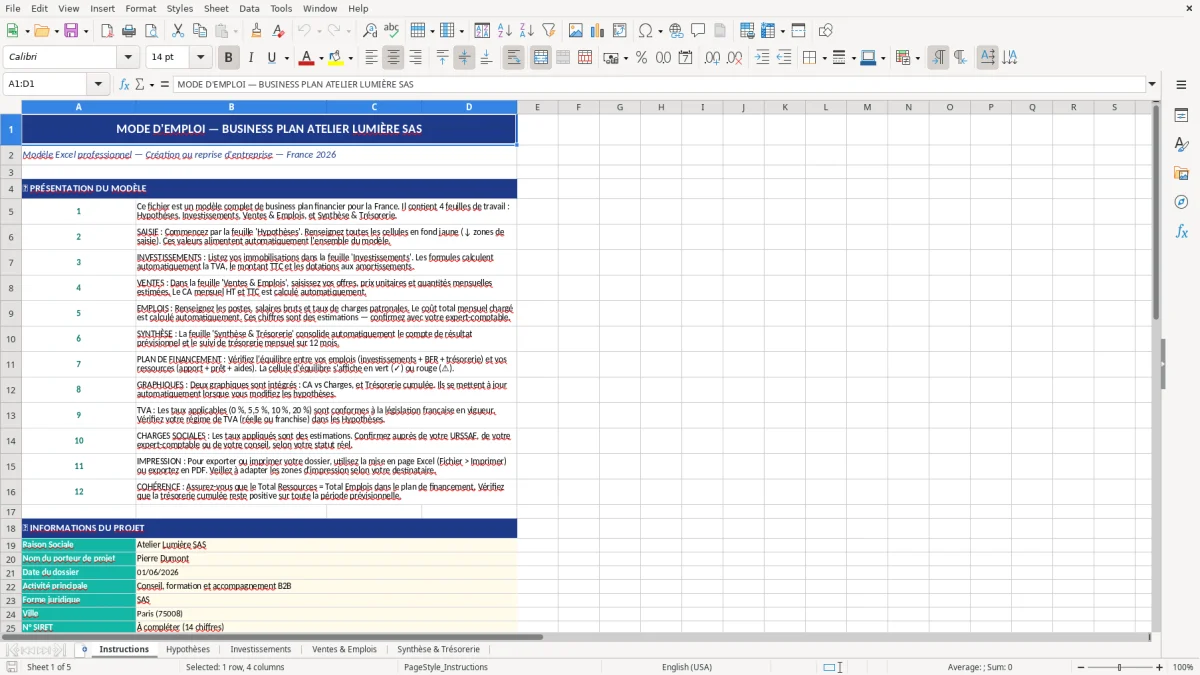Expand the Name Box dropdown
This screenshot has height=675, width=1200.
(98, 85)
